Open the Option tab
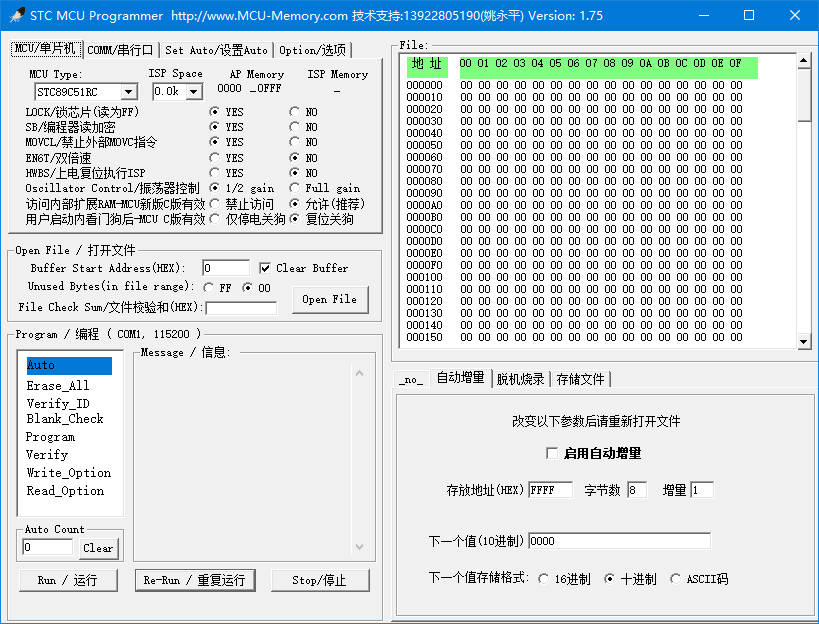The height and width of the screenshot is (624, 819). pos(312,50)
